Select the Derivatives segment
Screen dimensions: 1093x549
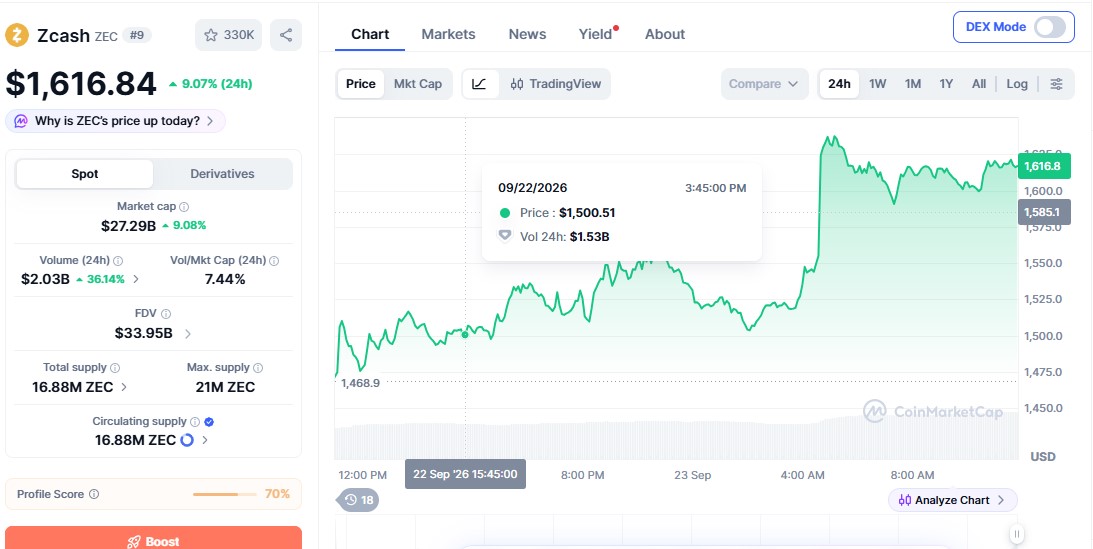[x=222, y=174]
